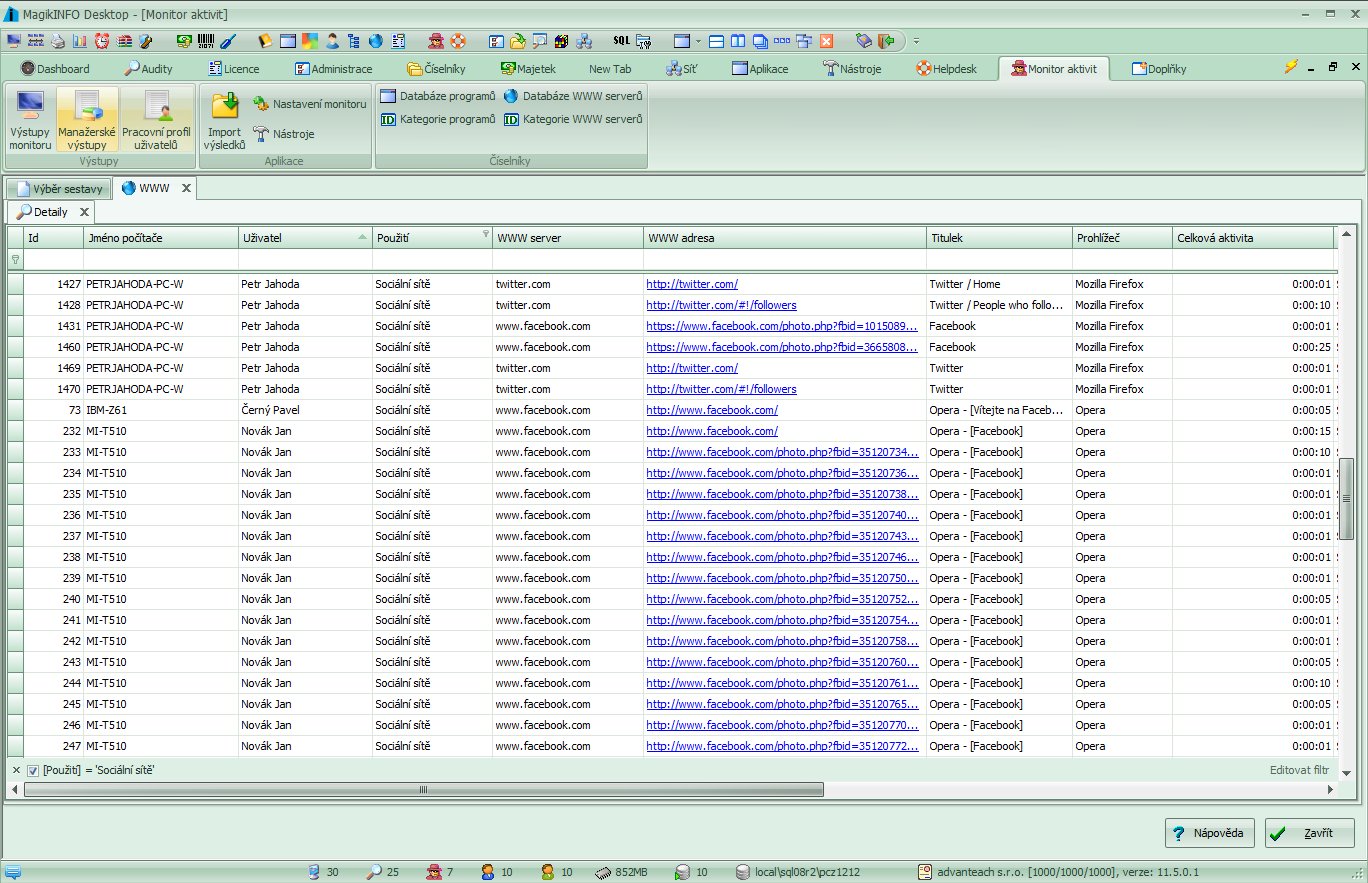1368x883 pixels.
Task: Expand the window layout dropdown arrow in toolbar
Action: coord(698,41)
